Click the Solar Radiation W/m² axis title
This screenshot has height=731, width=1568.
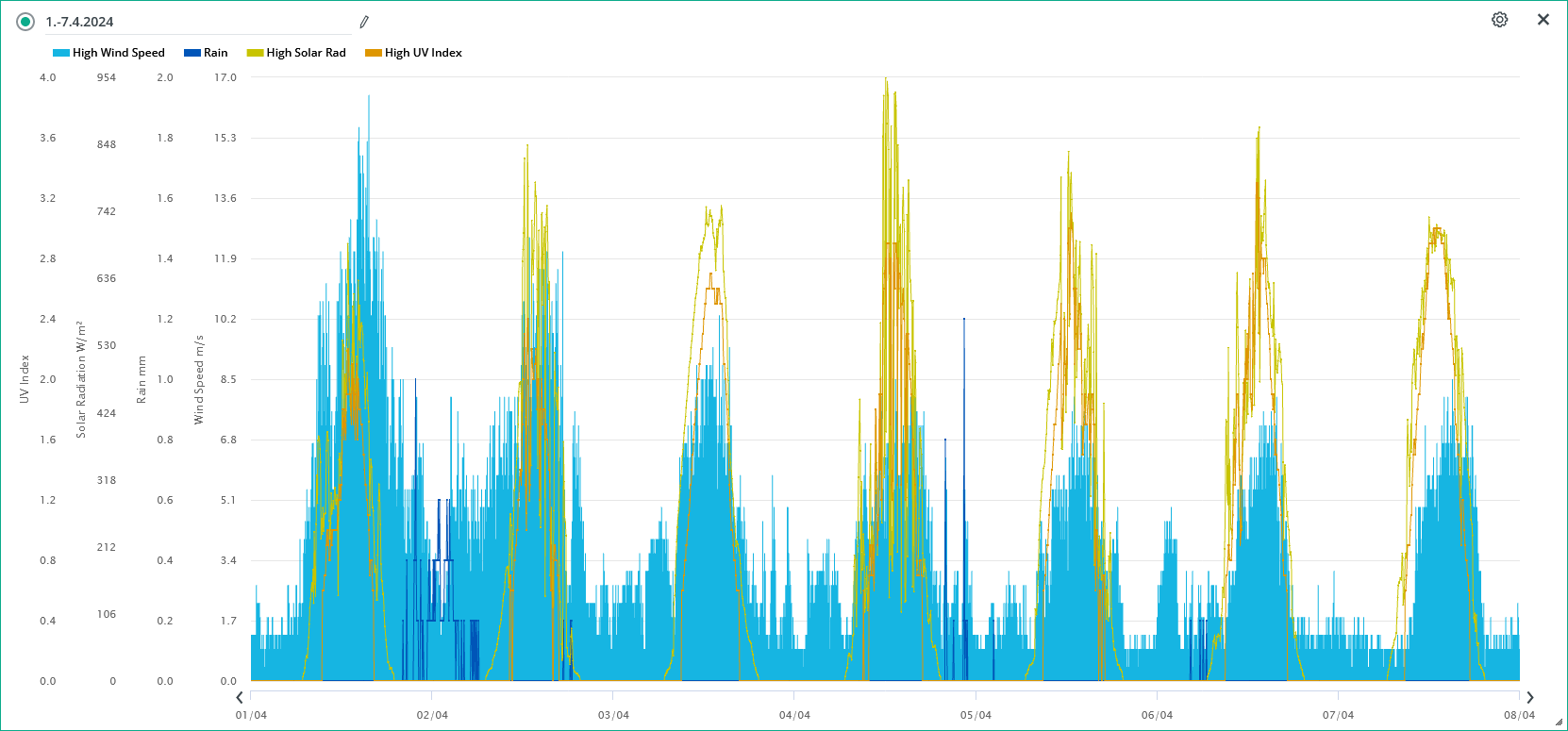(81, 379)
